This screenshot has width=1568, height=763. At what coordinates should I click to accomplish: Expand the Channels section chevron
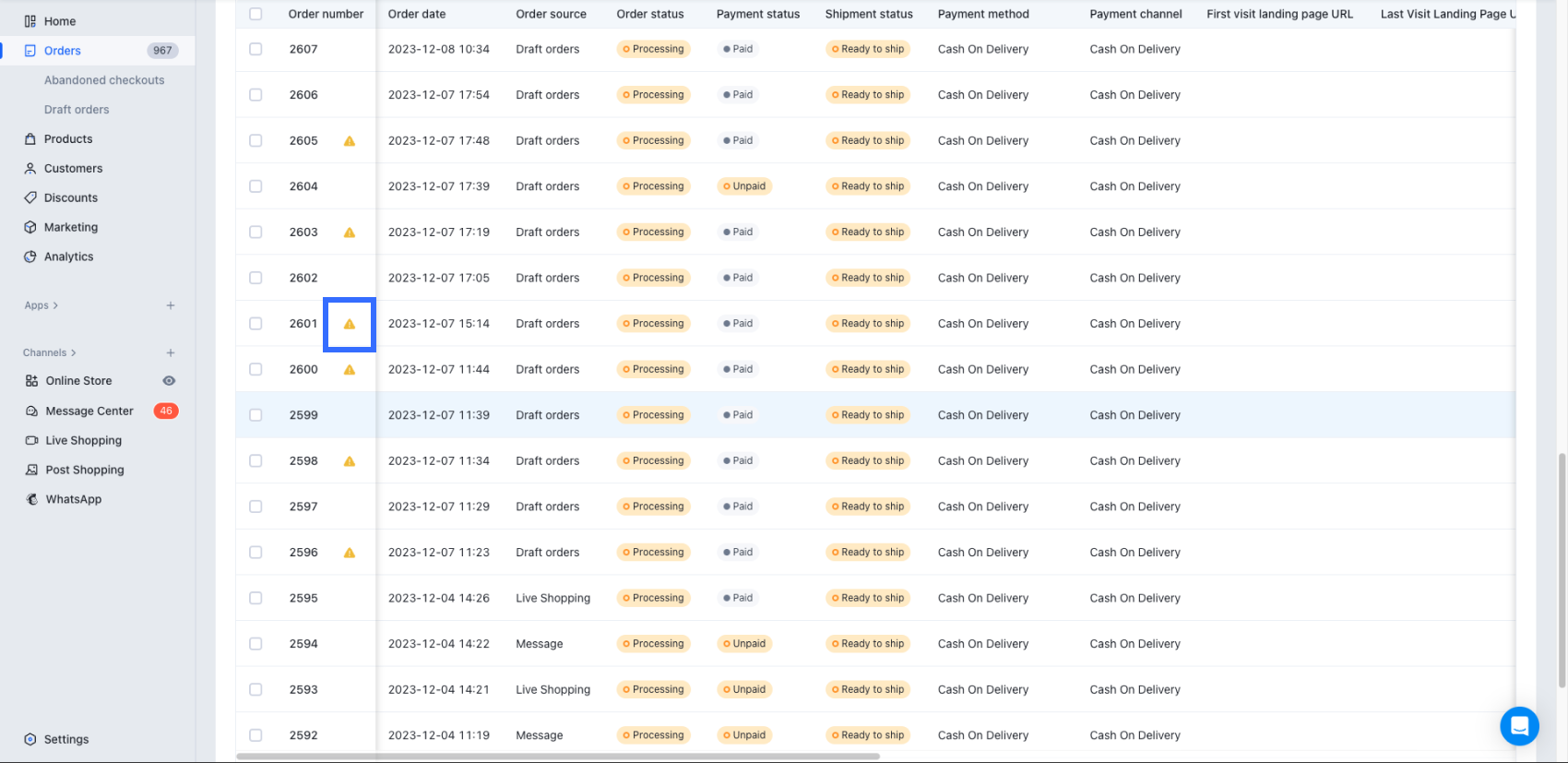click(74, 352)
